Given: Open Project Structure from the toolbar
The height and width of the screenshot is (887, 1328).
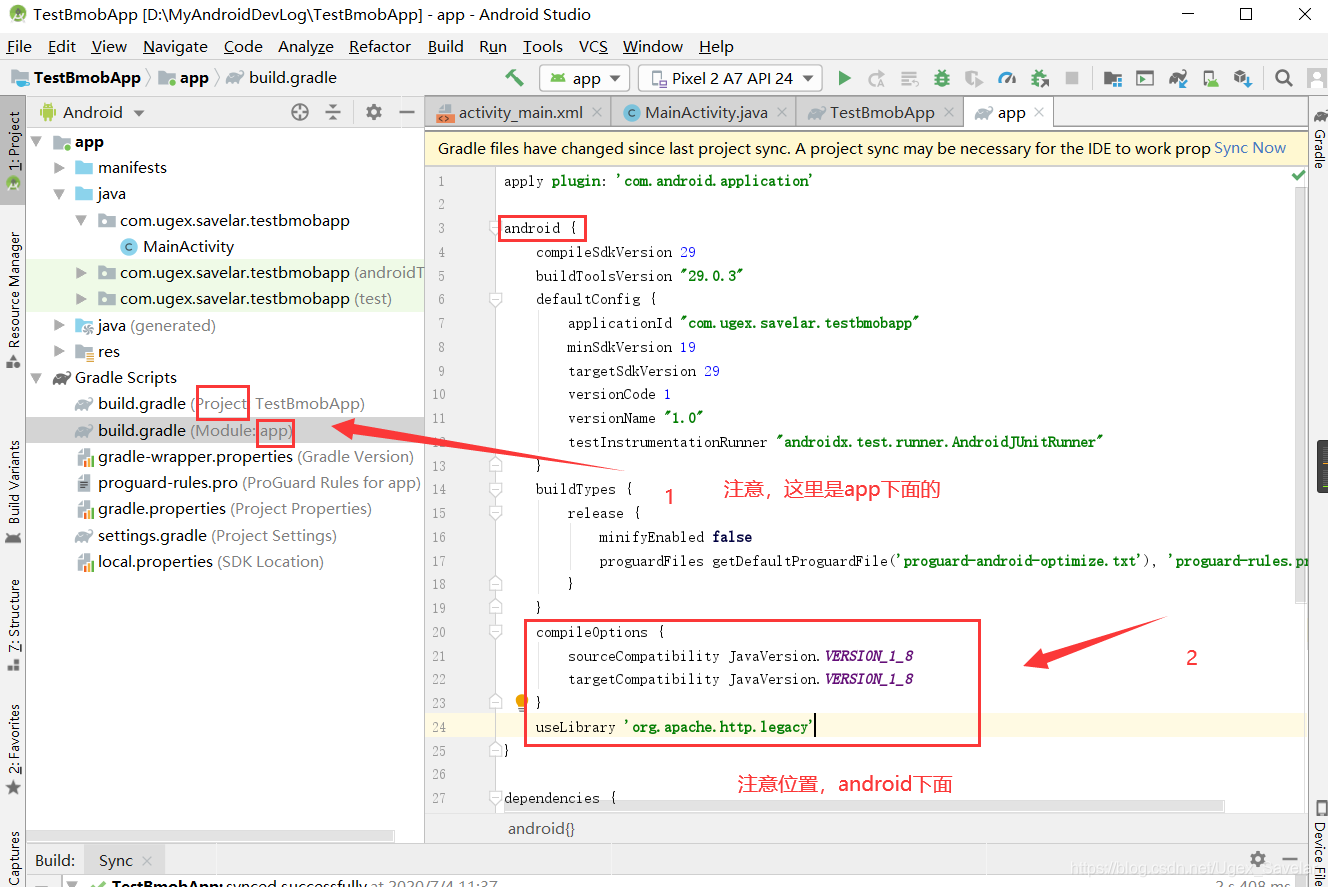Looking at the screenshot, I should (1112, 78).
